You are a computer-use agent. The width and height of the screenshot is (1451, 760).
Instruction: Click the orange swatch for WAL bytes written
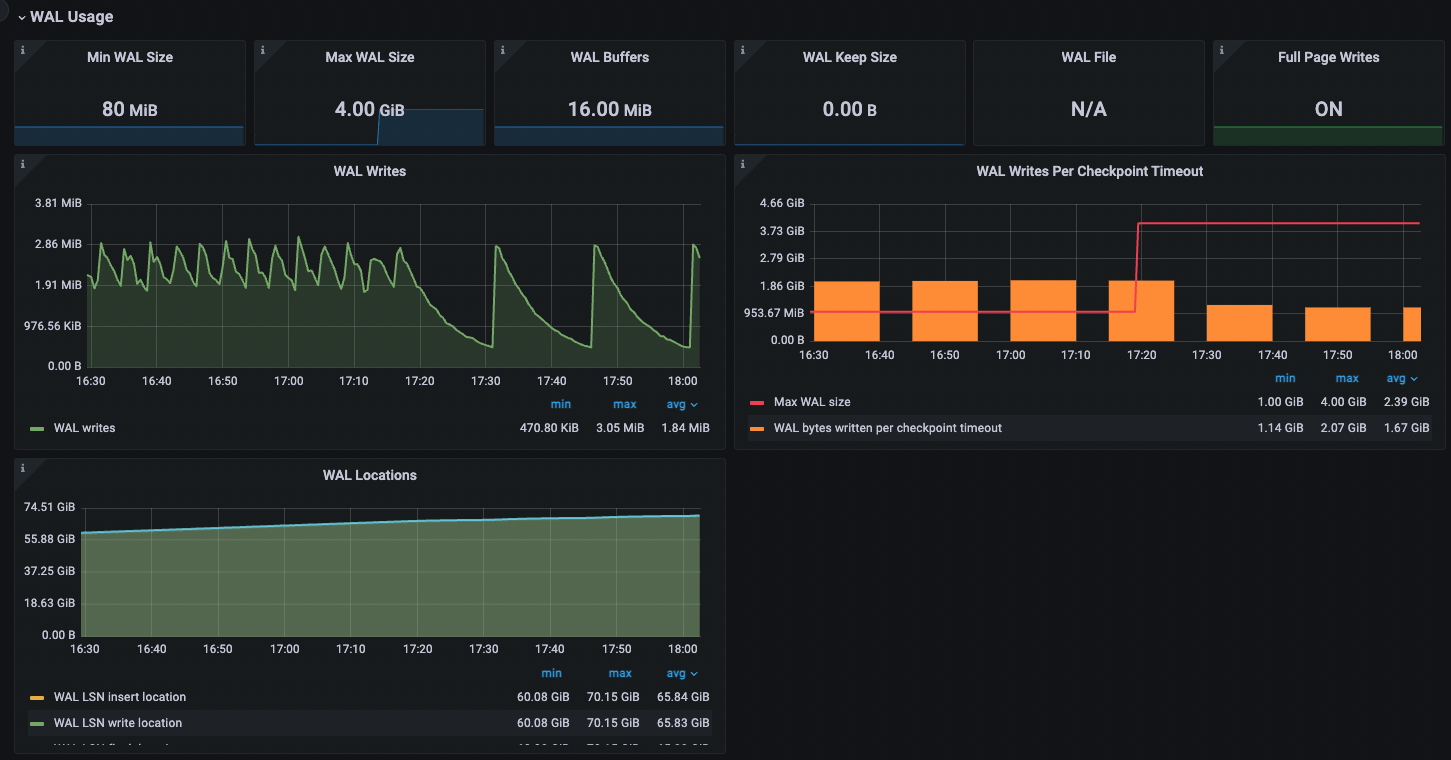coord(757,428)
